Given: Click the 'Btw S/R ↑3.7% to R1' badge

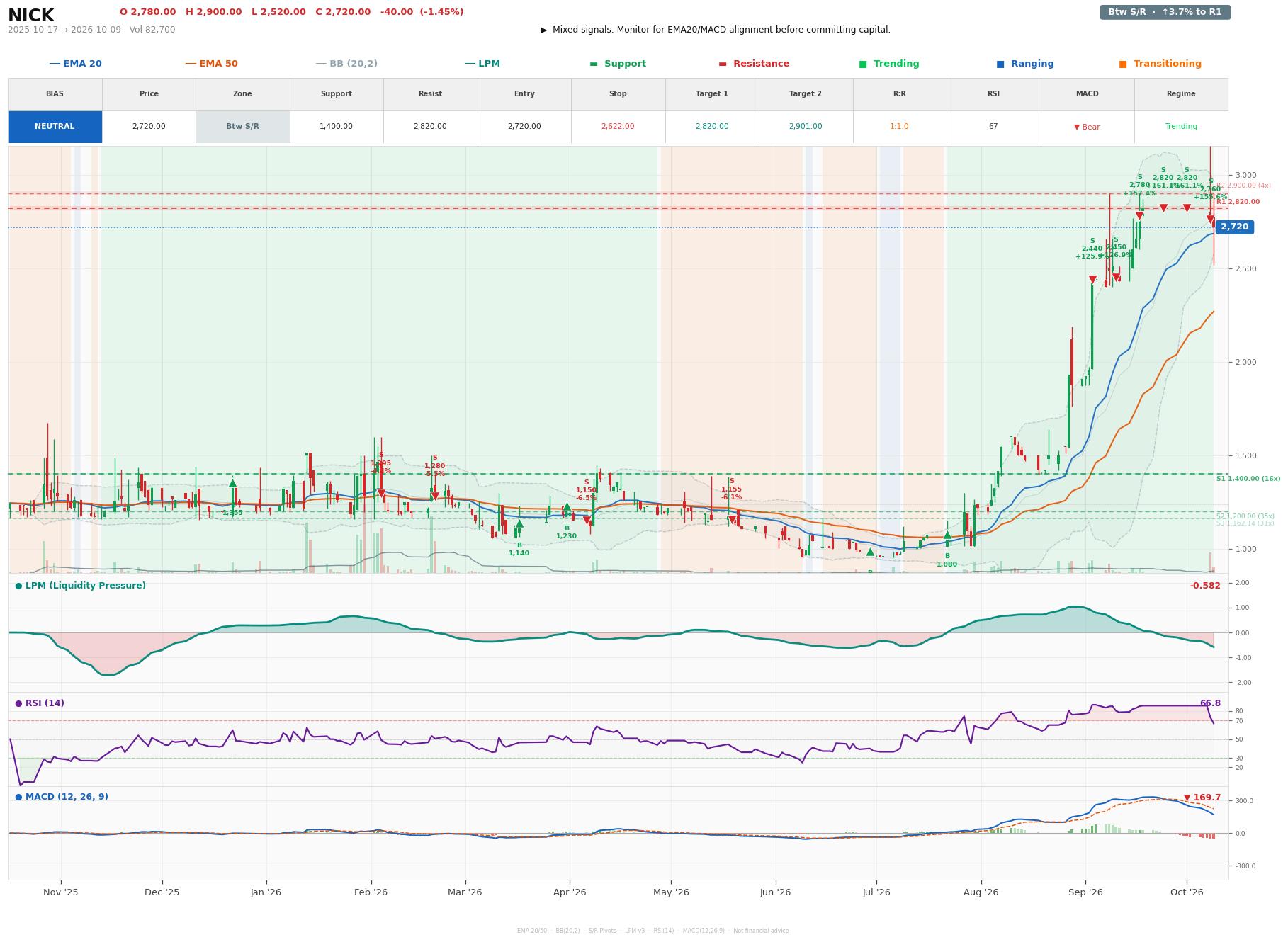Looking at the screenshot, I should [x=1165, y=12].
